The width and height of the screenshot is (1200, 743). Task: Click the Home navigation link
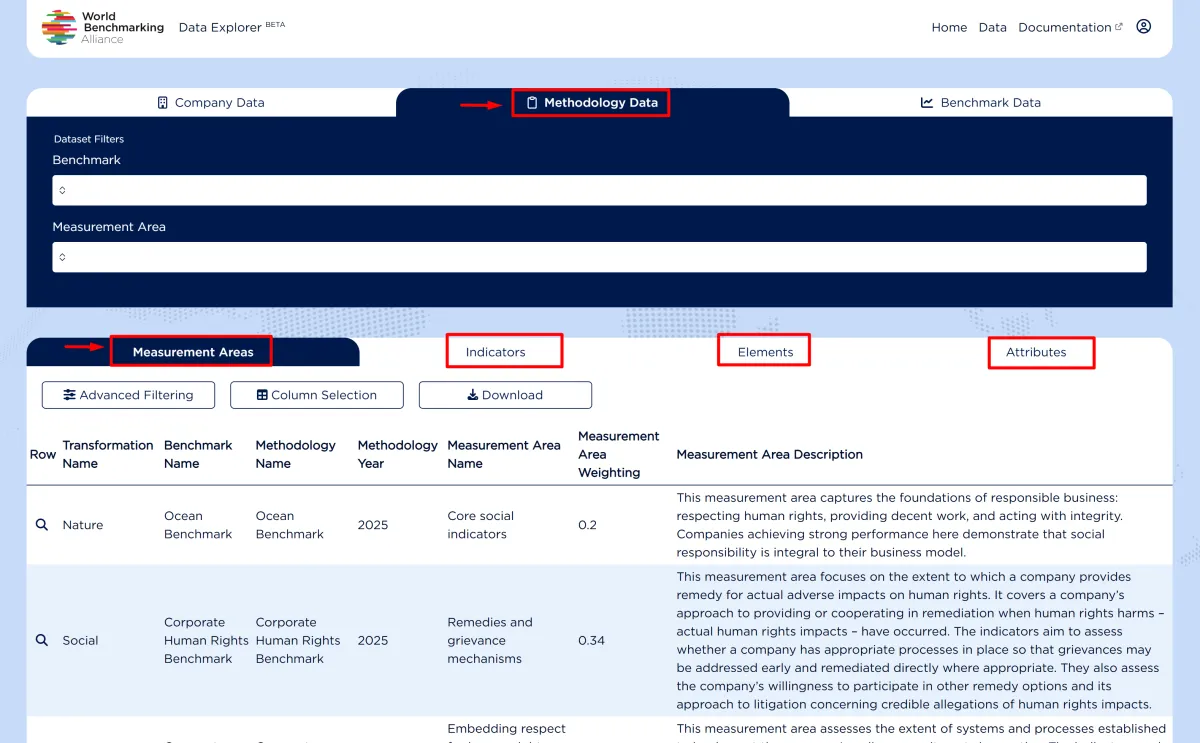949,27
